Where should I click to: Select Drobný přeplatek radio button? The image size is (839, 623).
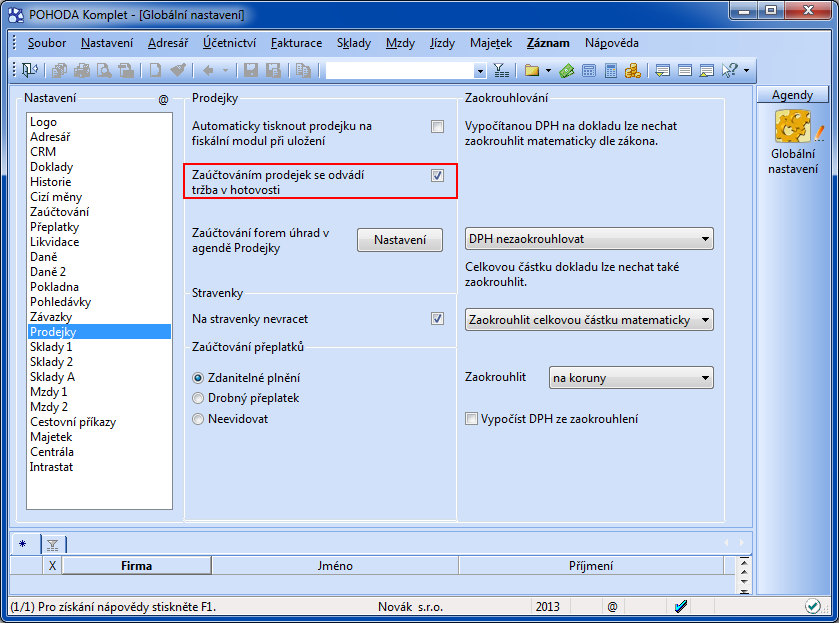tap(198, 398)
